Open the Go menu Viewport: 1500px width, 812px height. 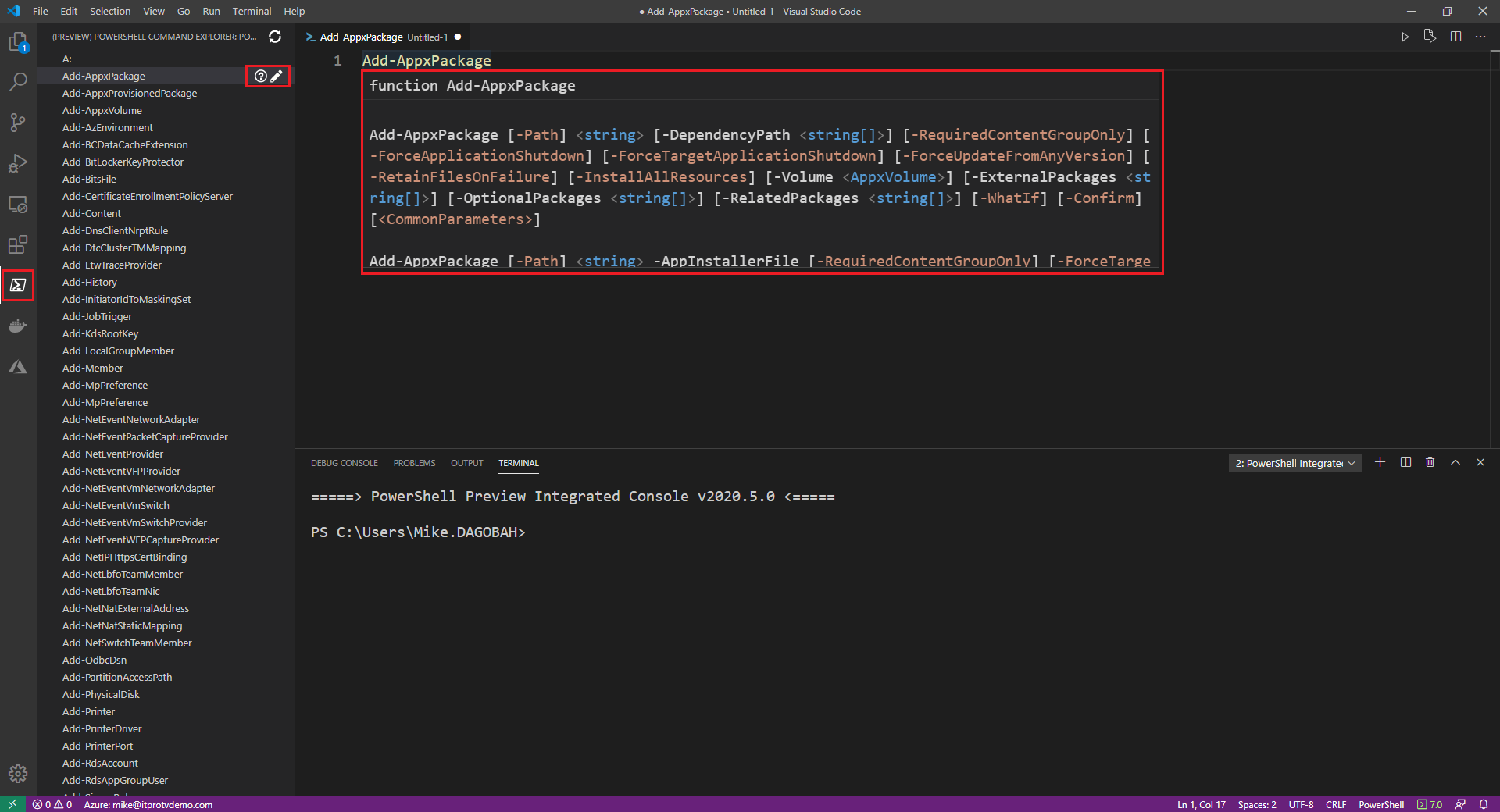click(x=184, y=11)
